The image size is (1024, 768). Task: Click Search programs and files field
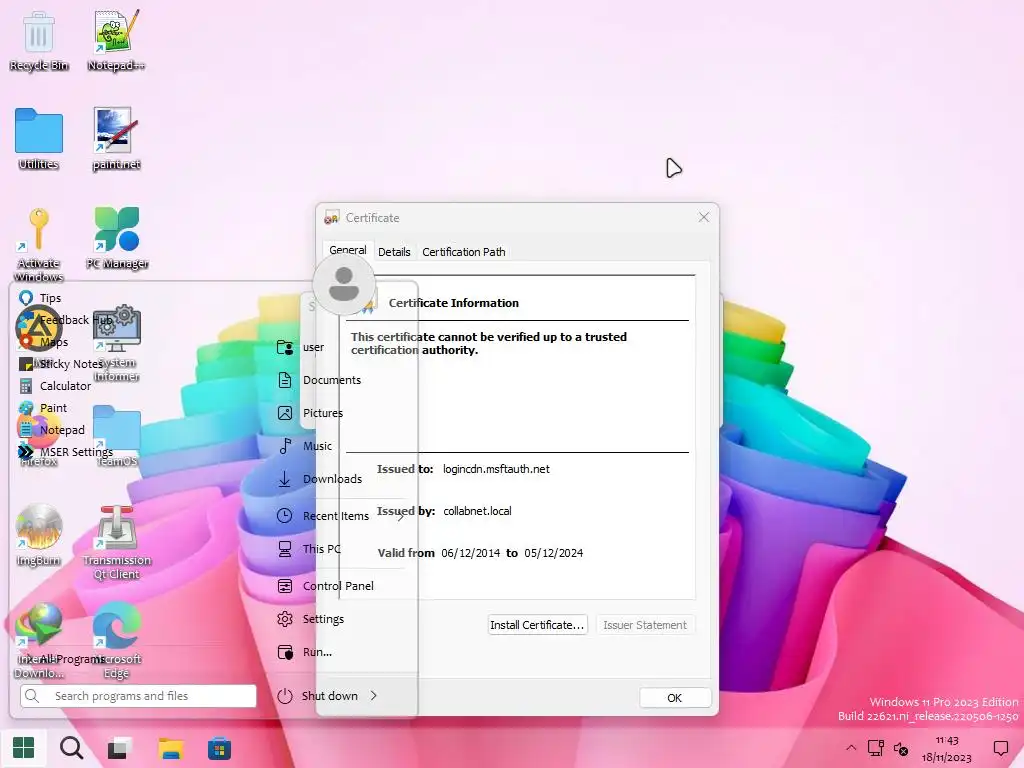click(x=138, y=696)
